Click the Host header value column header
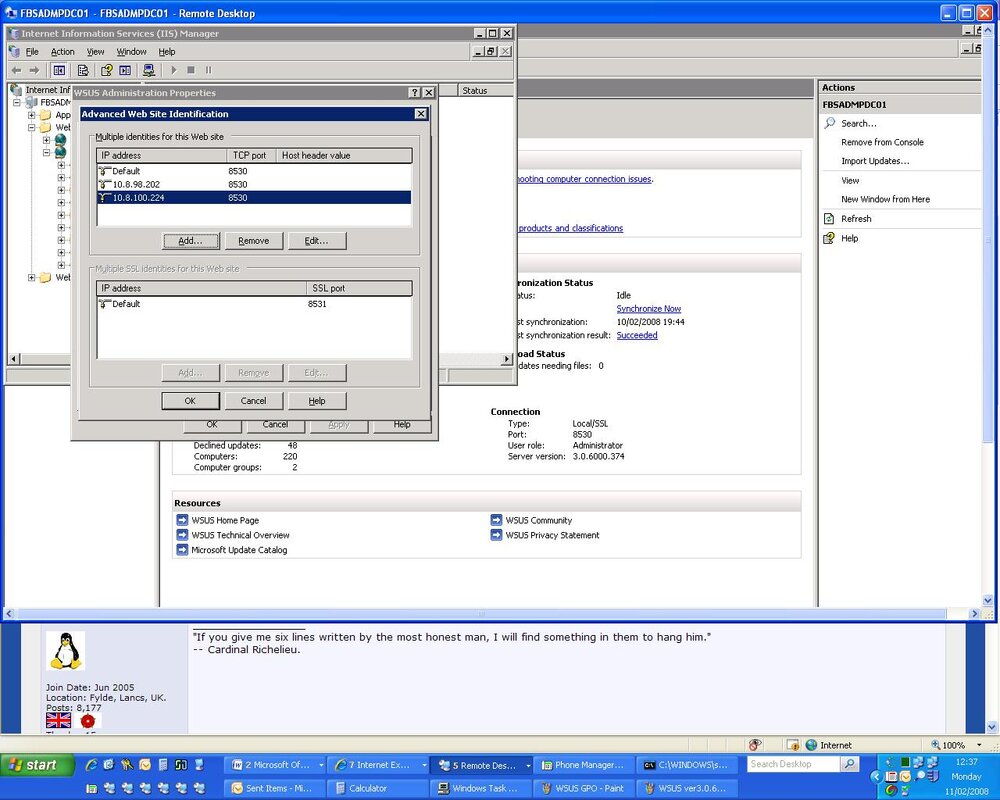This screenshot has width=1000, height=800. [x=344, y=155]
